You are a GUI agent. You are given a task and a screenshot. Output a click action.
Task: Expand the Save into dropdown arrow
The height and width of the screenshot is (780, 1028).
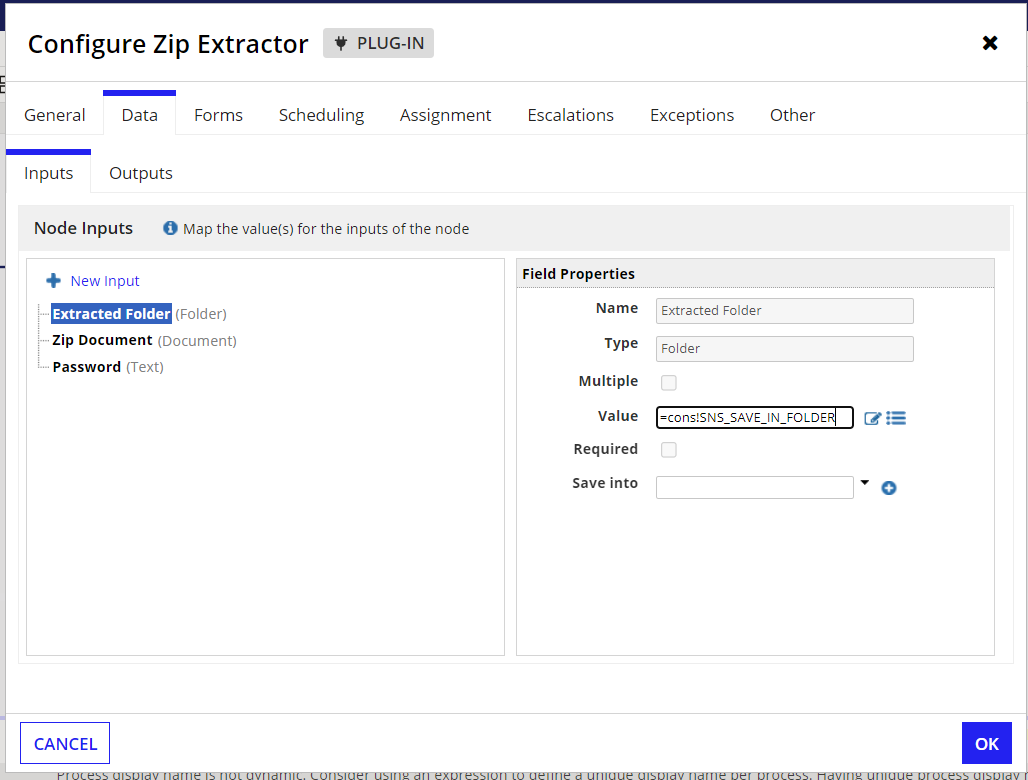[x=865, y=483]
